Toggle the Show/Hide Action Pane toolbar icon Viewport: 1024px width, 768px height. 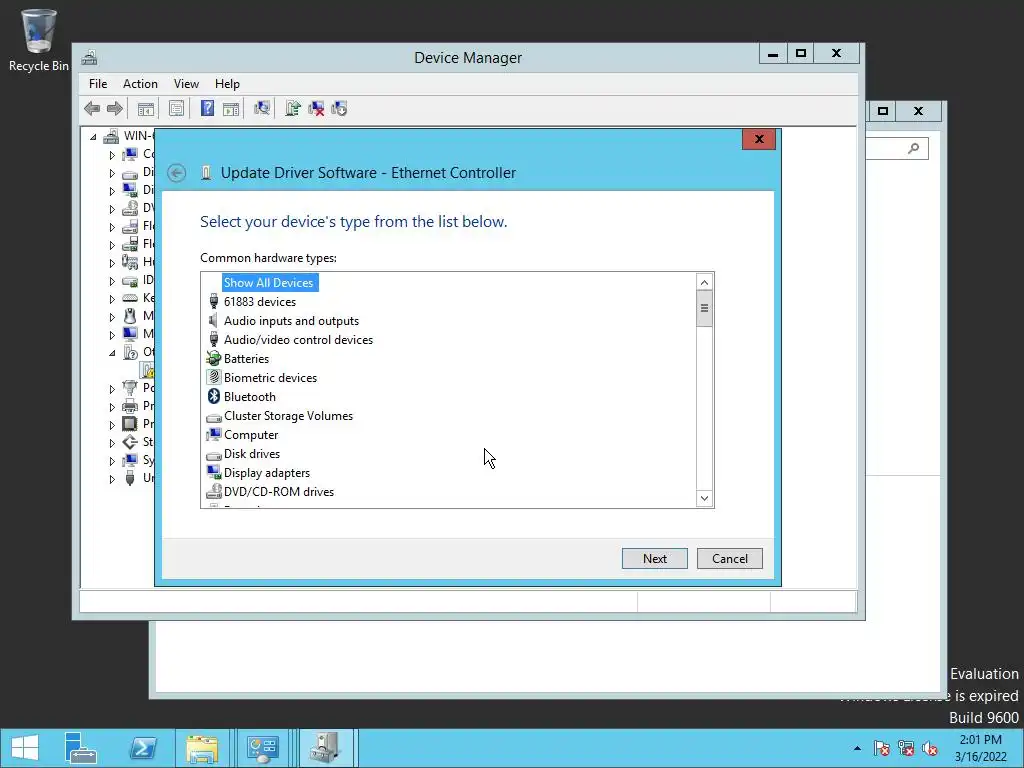[231, 108]
